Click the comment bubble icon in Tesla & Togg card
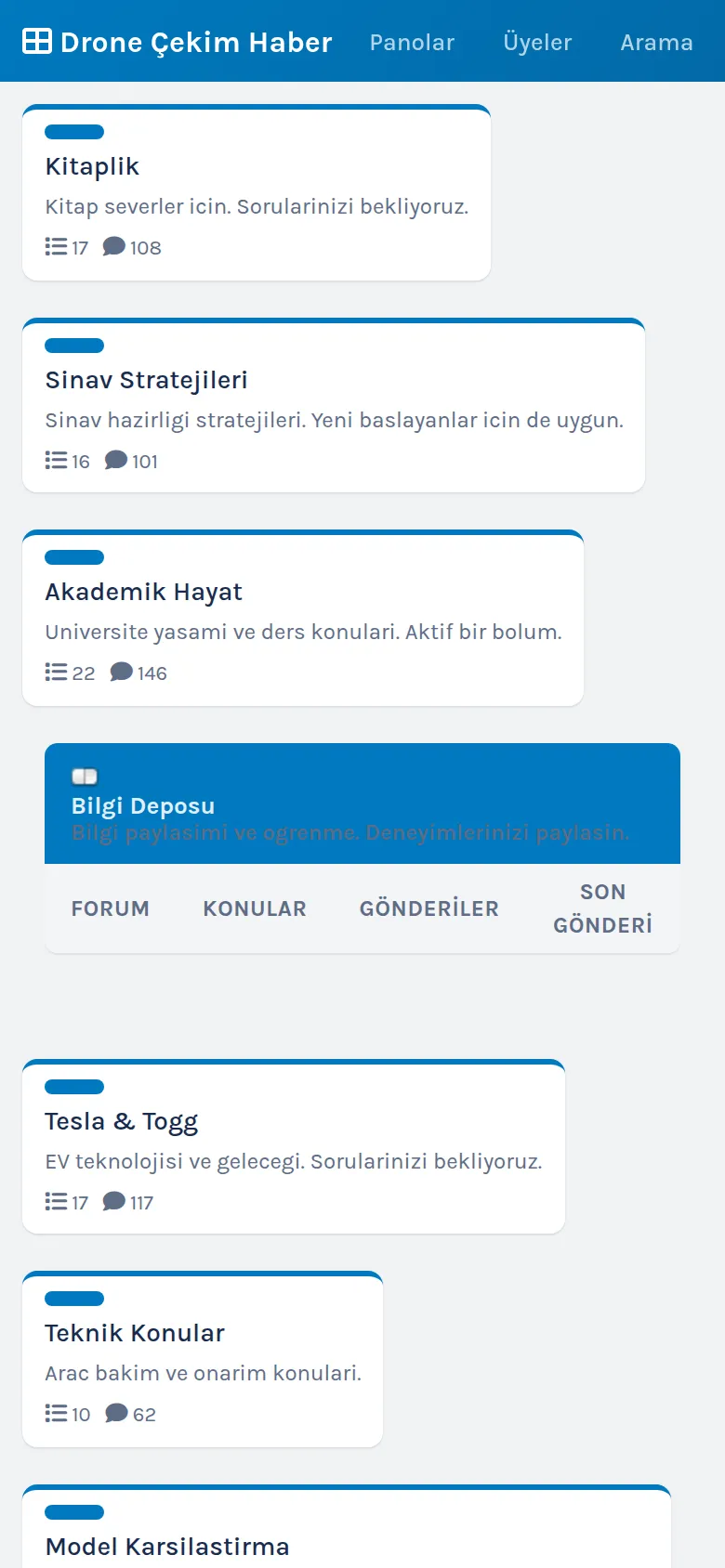 point(113,1201)
